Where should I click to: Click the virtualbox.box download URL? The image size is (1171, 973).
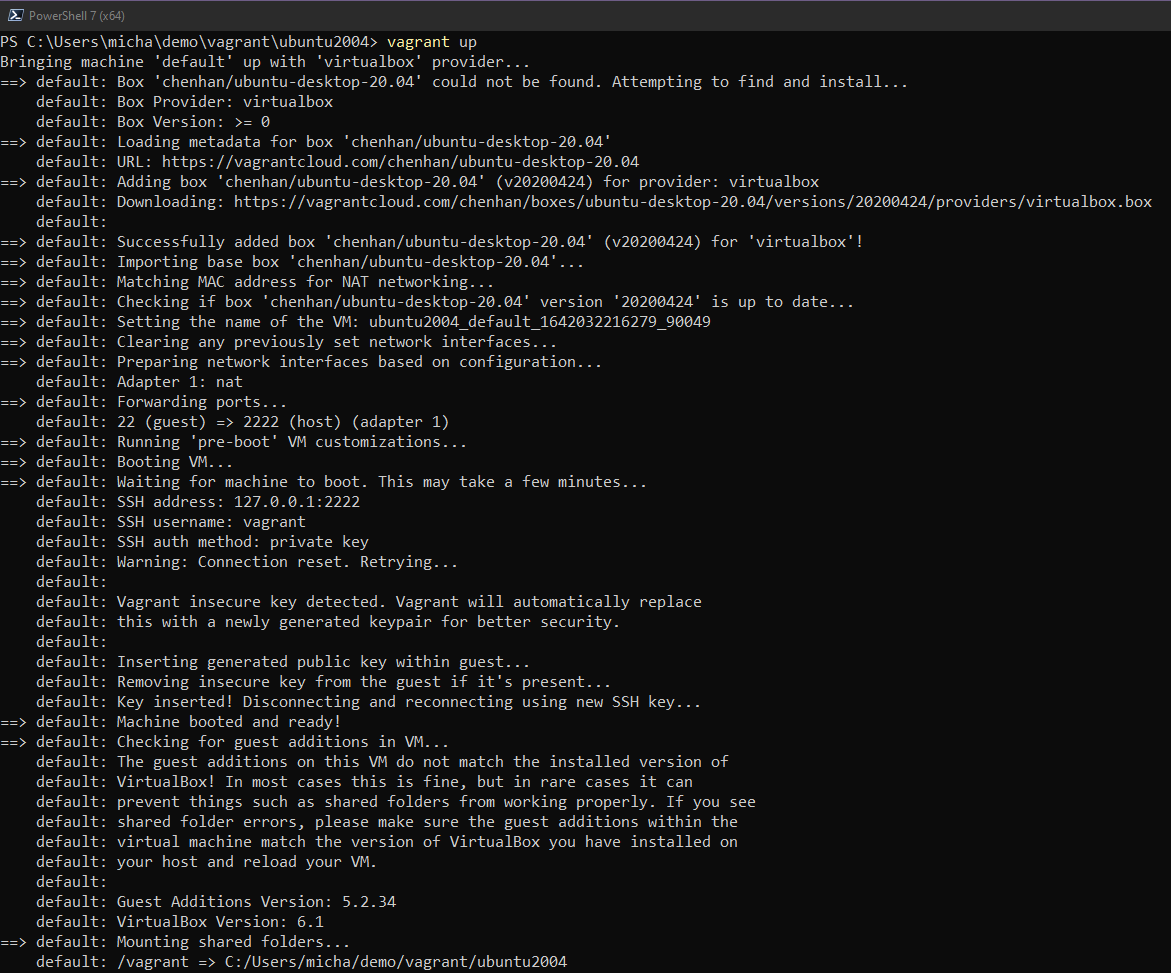coord(692,202)
